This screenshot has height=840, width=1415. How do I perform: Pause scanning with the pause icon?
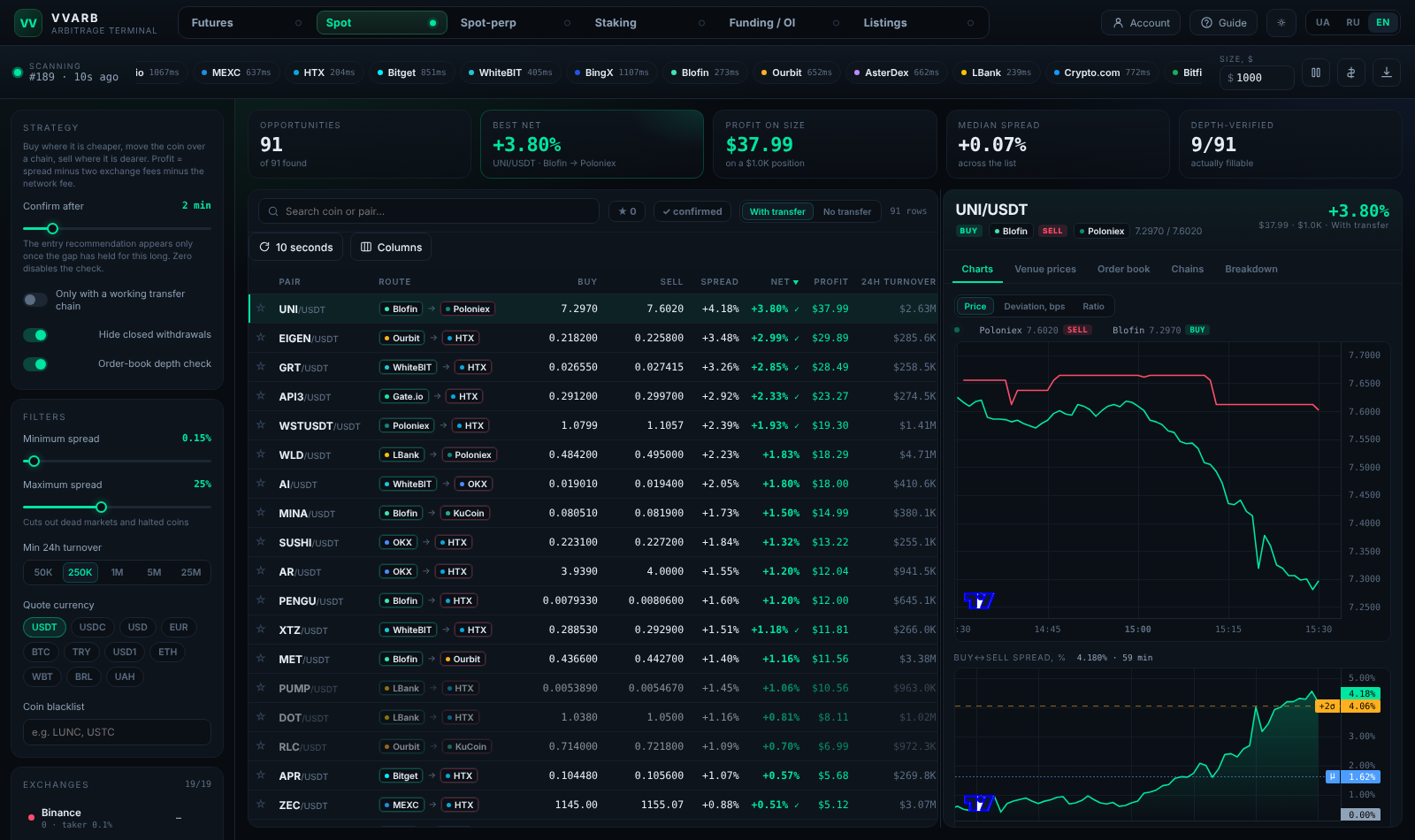coord(1316,73)
